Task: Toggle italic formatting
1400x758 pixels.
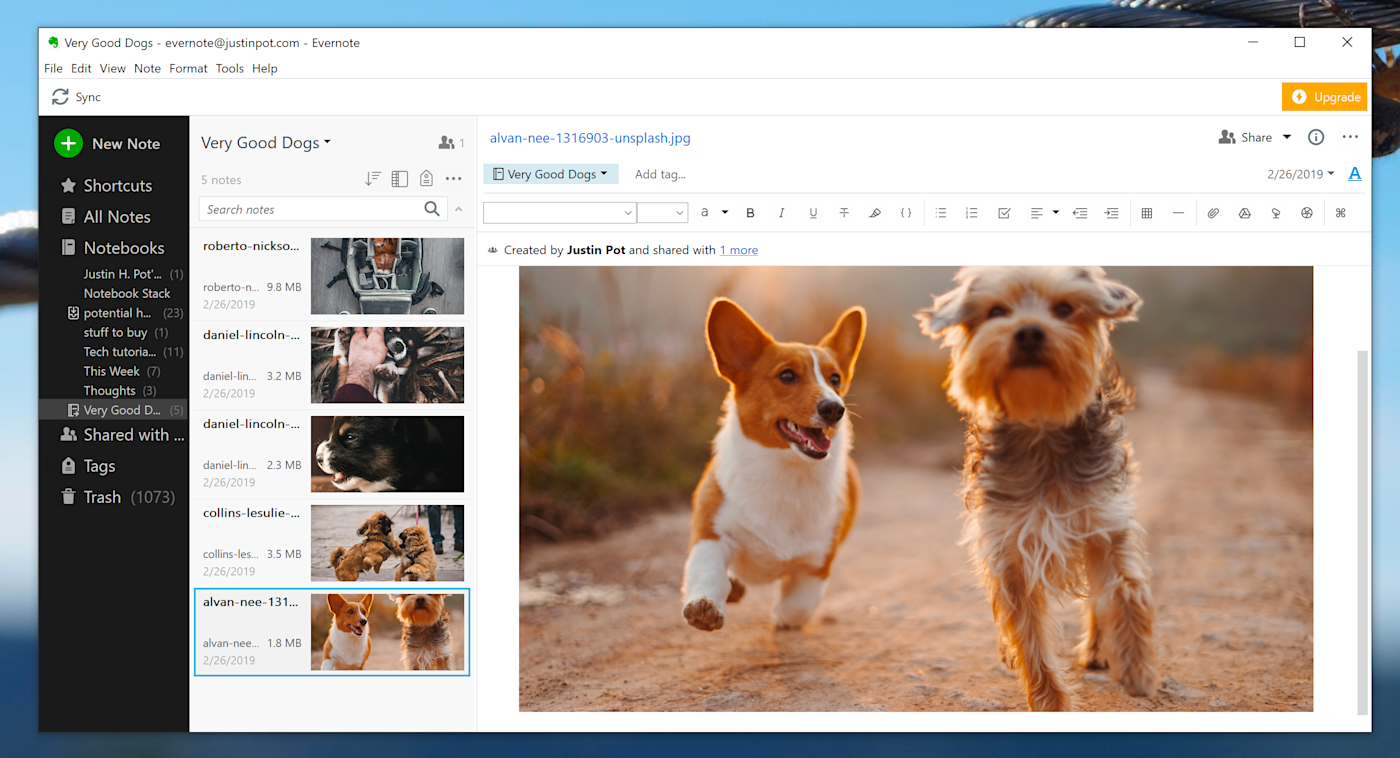Action: (x=781, y=213)
